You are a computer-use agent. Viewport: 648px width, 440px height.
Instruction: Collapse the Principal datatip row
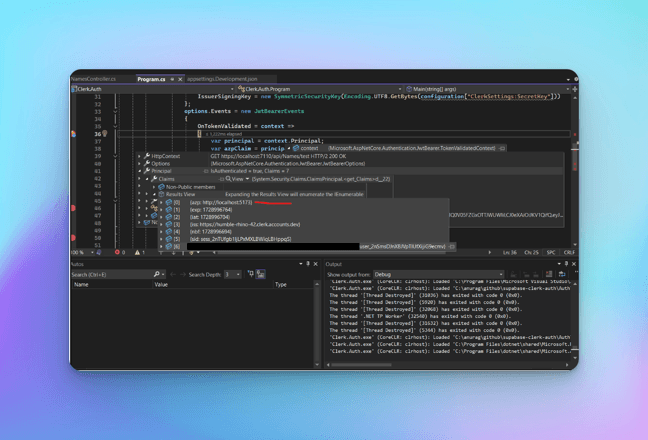139,171
